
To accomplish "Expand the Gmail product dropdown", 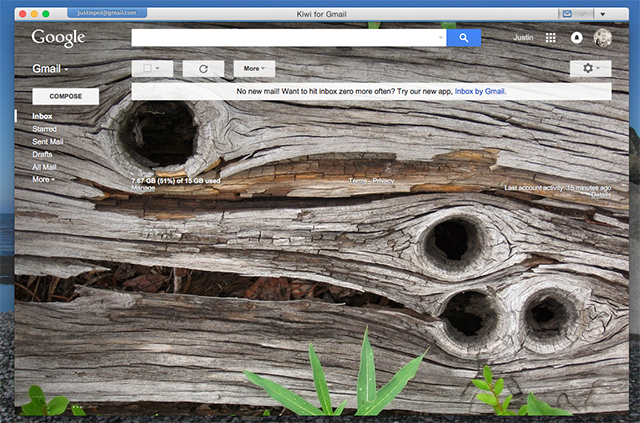I will (51, 69).
